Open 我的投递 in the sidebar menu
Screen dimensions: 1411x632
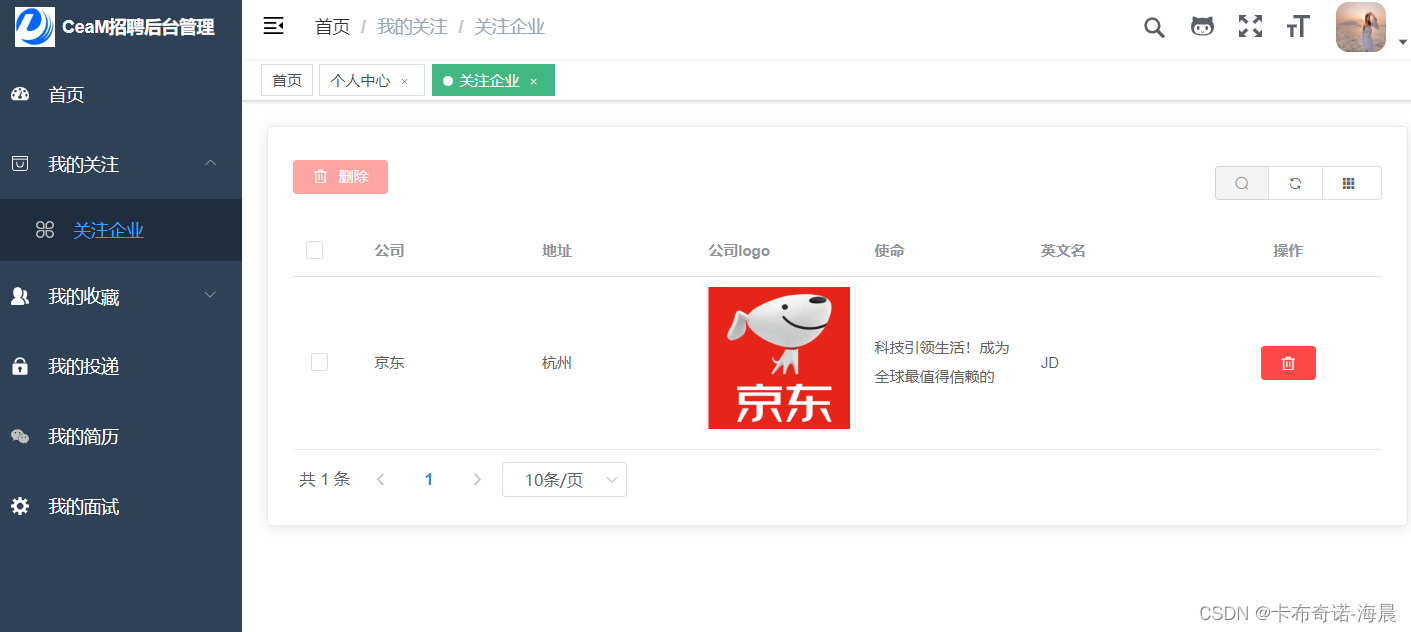(121, 366)
